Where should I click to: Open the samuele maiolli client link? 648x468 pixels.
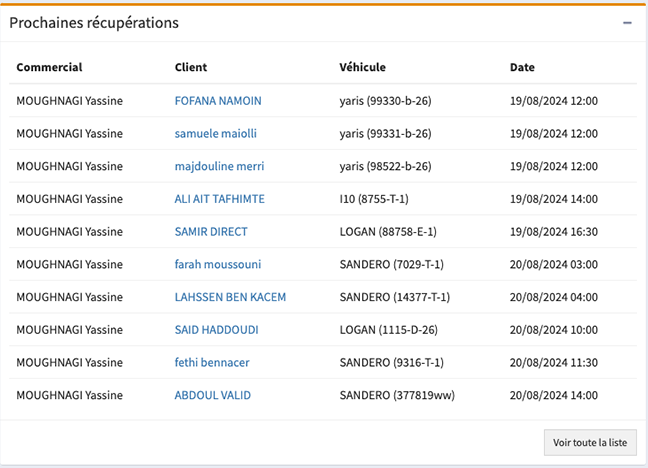point(215,134)
